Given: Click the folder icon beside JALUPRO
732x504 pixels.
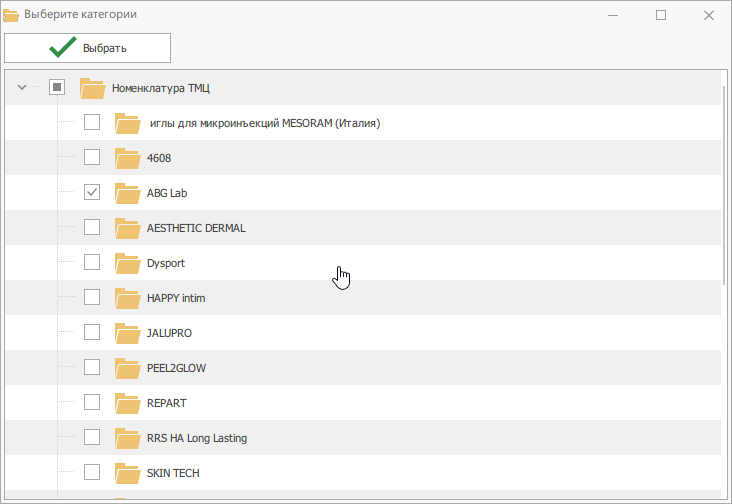Looking at the screenshot, I should [127, 333].
